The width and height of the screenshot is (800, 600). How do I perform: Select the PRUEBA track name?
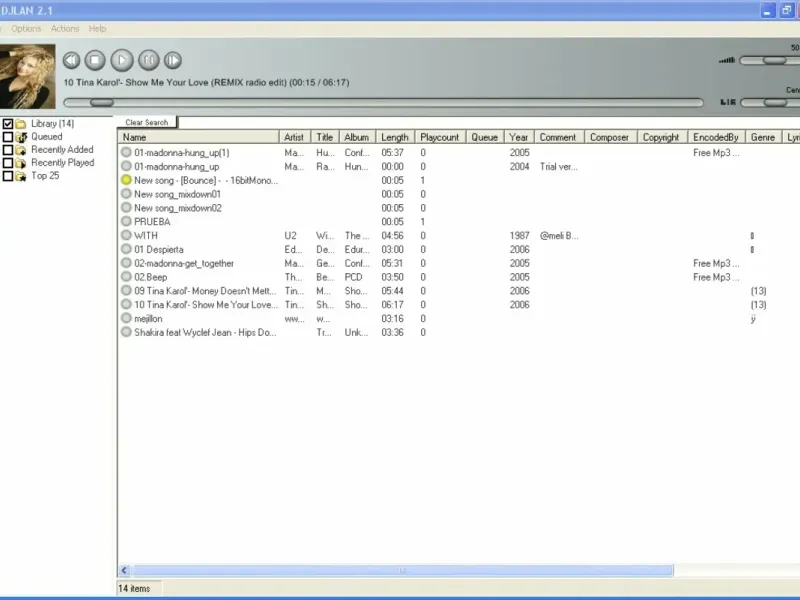pos(152,222)
